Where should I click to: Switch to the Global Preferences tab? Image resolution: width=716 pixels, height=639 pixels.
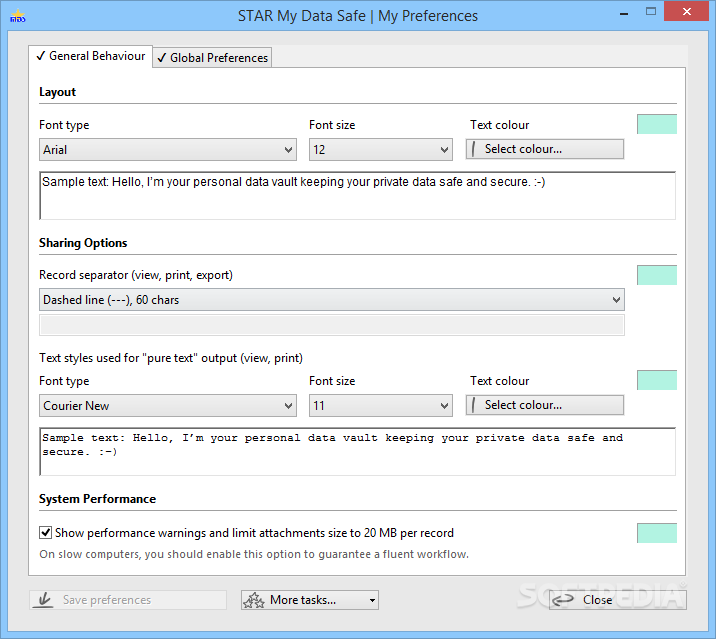[x=212, y=58]
